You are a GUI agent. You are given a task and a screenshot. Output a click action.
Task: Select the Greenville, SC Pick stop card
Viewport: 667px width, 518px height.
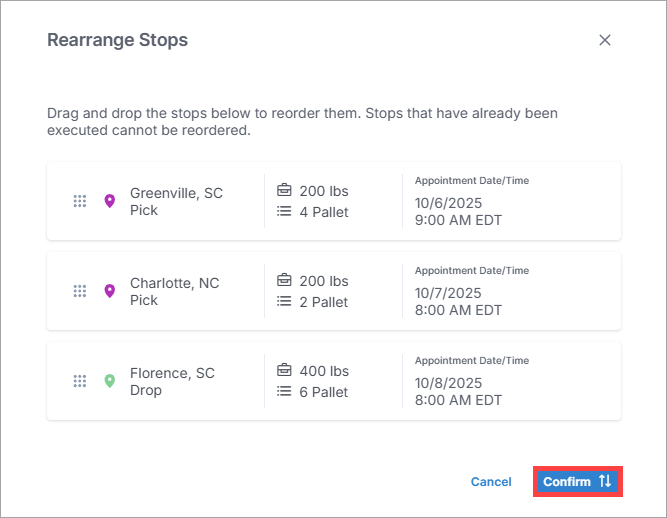pos(176,202)
